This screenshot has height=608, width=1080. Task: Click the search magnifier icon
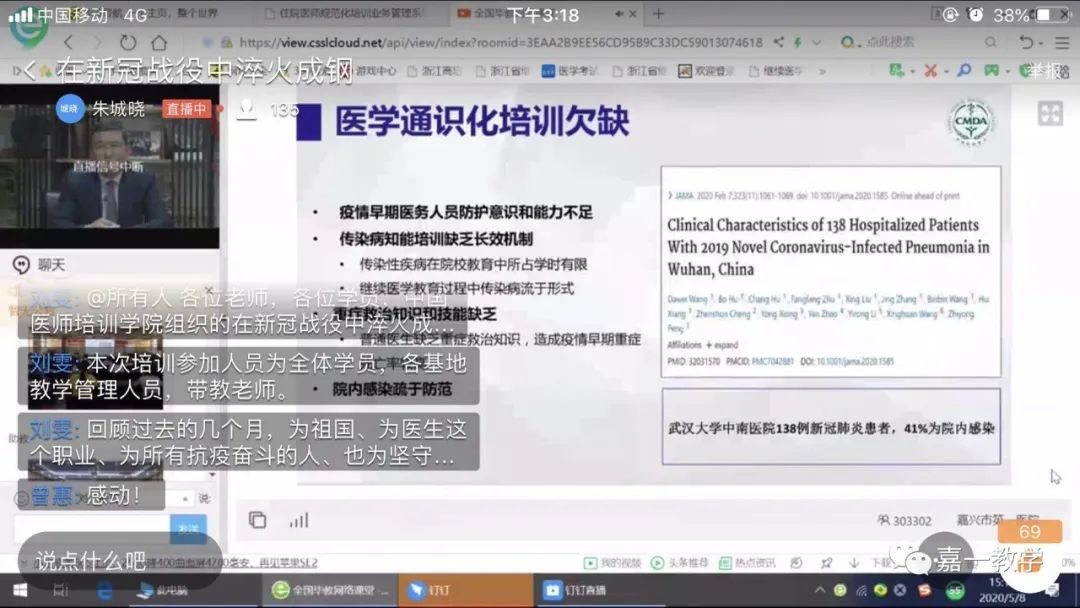[x=990, y=43]
